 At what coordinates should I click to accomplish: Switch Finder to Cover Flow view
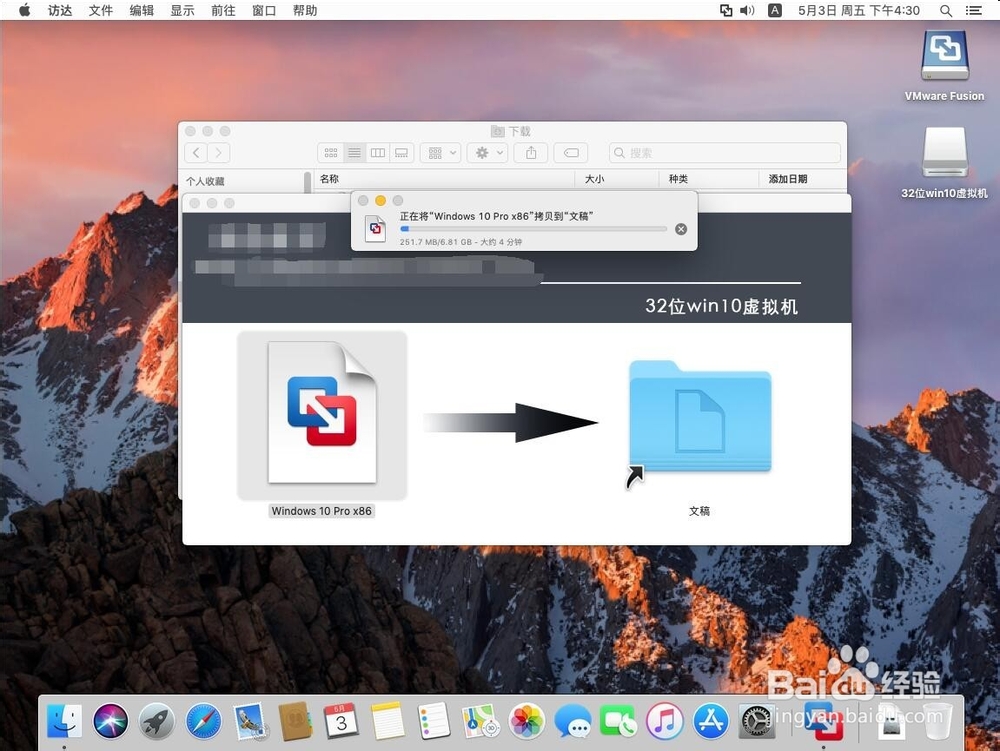(x=401, y=153)
